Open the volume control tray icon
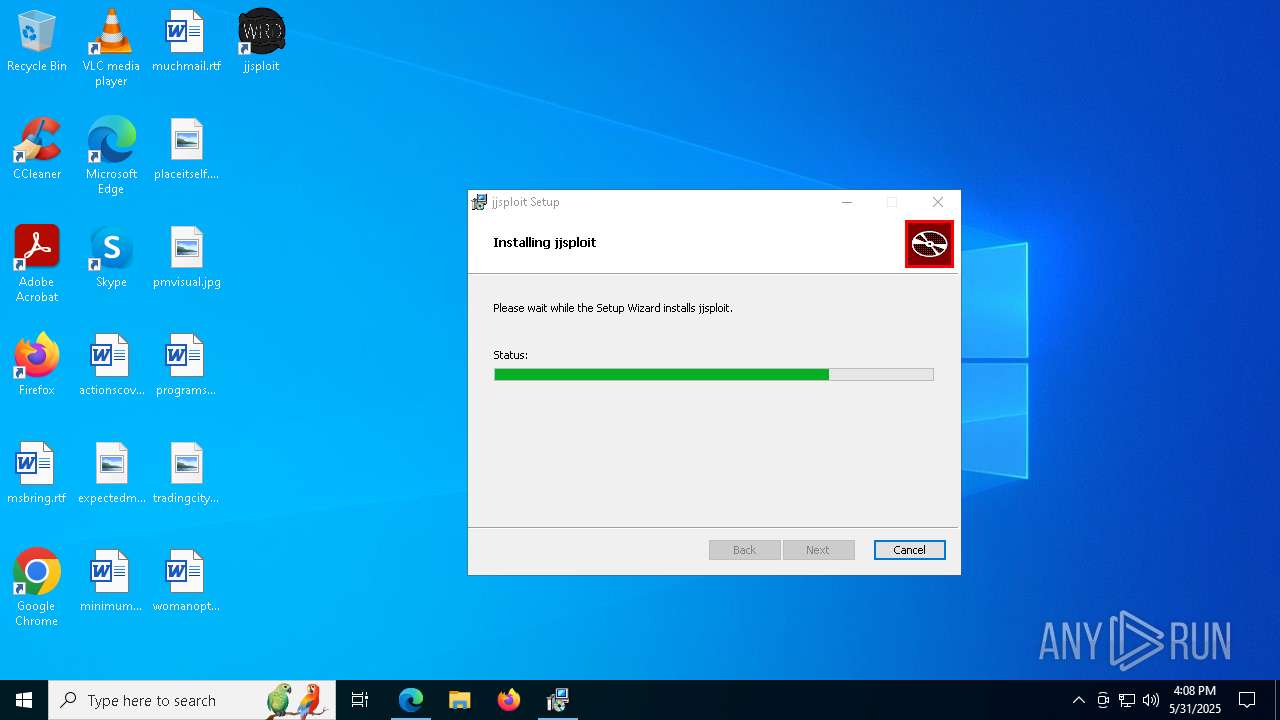1280x720 pixels. (x=1151, y=700)
